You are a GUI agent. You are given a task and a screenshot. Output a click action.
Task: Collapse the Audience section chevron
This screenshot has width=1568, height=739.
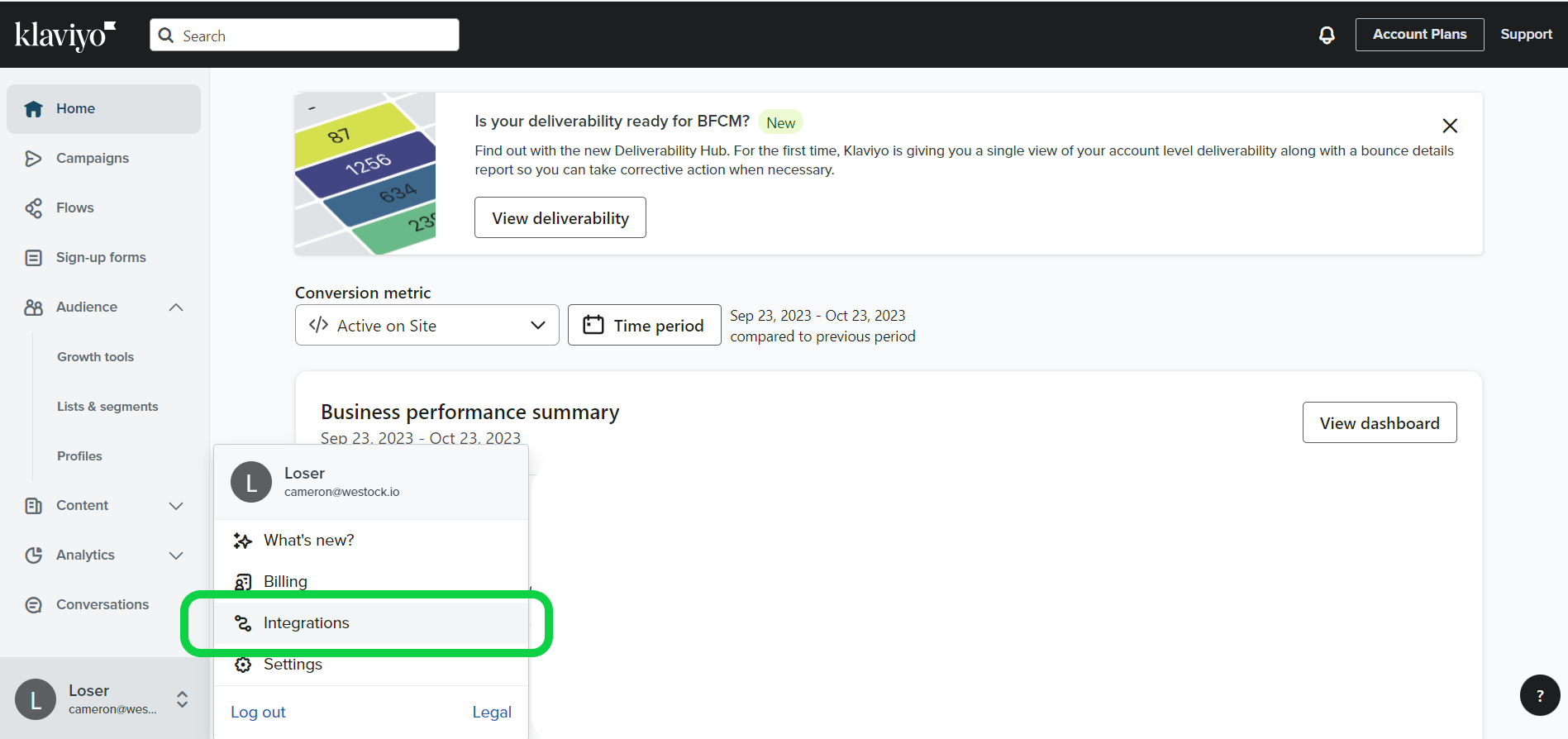[x=176, y=308]
